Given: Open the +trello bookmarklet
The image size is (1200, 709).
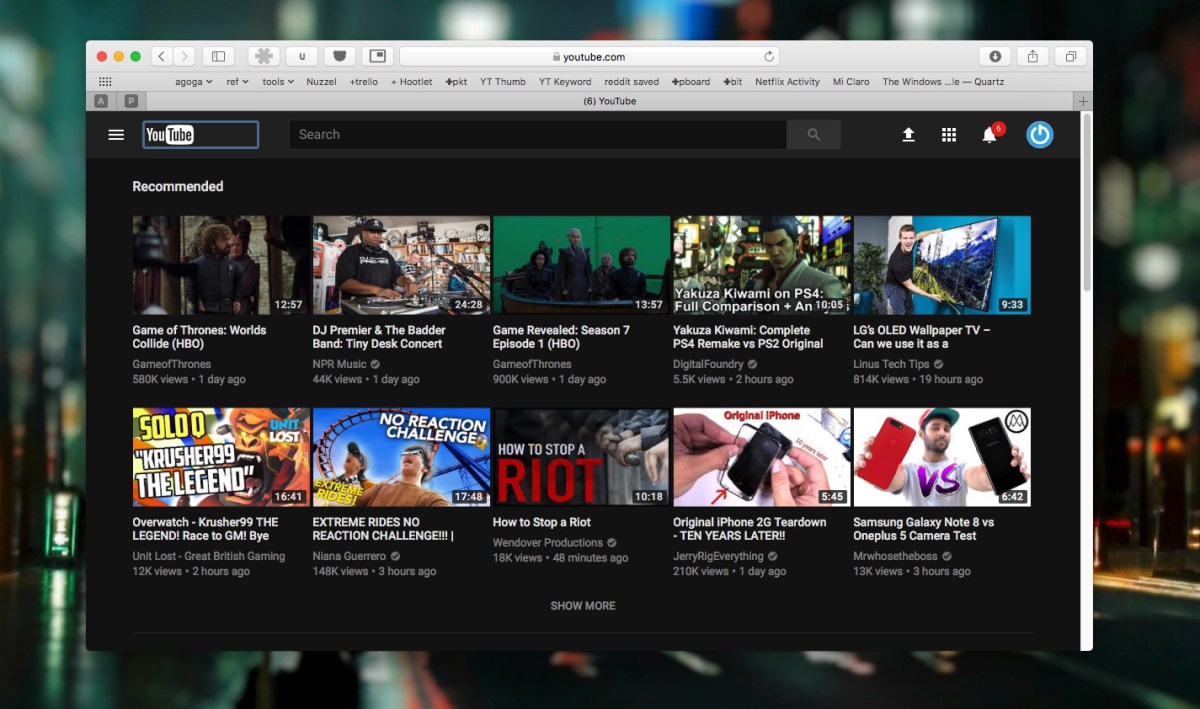Looking at the screenshot, I should click(365, 82).
